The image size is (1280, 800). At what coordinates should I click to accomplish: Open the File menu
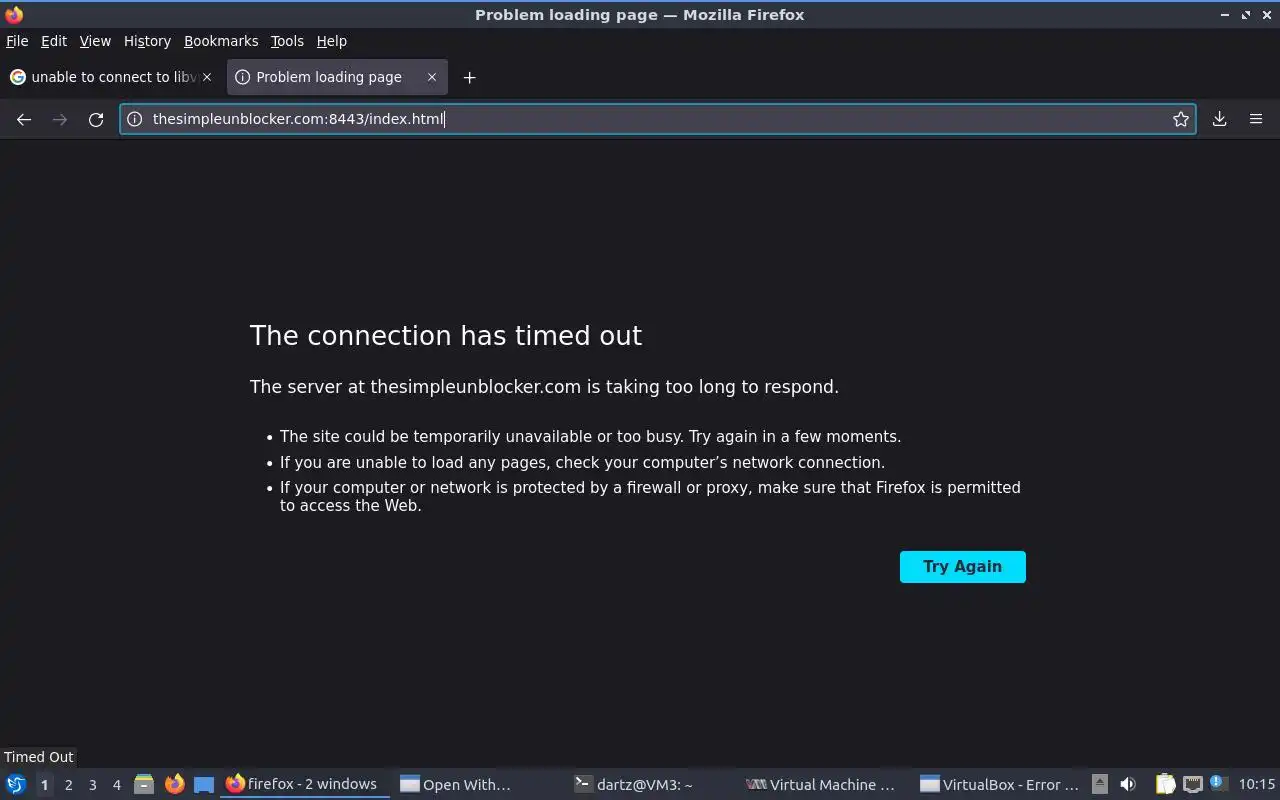tap(17, 41)
